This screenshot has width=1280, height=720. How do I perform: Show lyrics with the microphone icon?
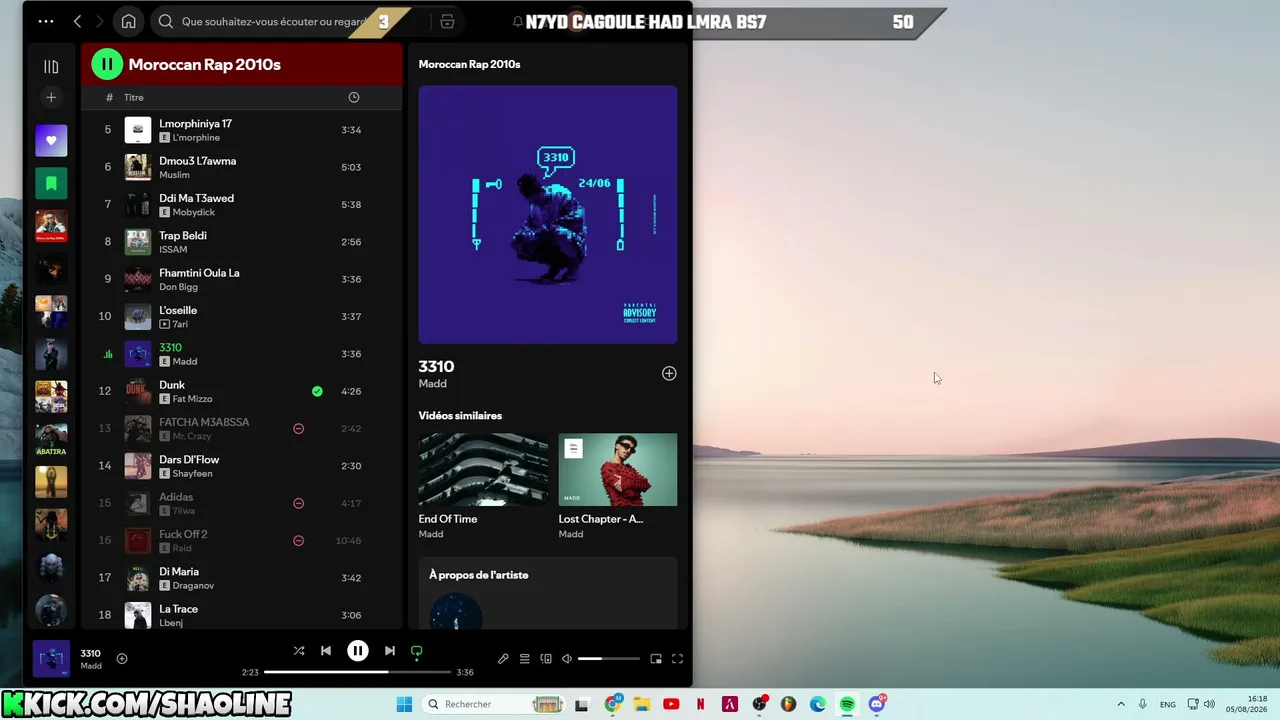pos(503,659)
